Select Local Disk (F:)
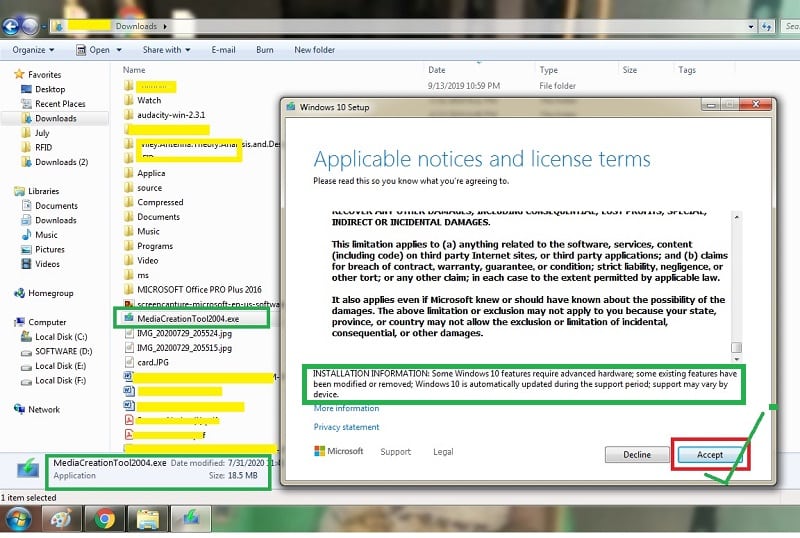The height and width of the screenshot is (538, 800). pos(60,381)
